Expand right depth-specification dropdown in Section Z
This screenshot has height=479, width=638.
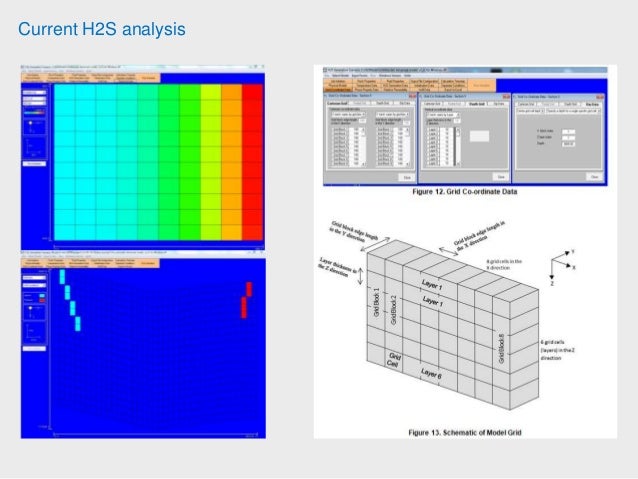pos(573,111)
